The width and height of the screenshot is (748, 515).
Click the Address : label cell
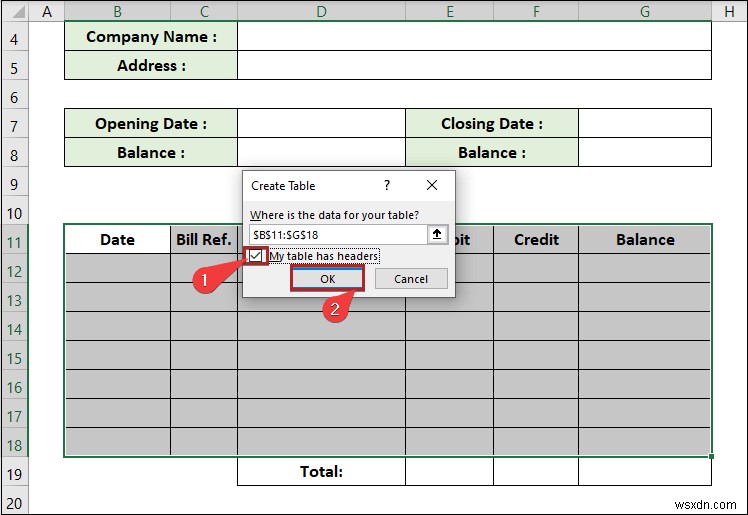click(151, 65)
